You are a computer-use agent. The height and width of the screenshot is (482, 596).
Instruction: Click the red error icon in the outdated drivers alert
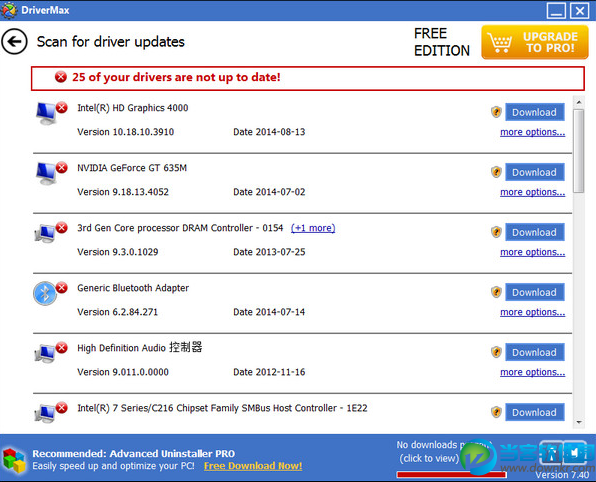tap(60, 77)
